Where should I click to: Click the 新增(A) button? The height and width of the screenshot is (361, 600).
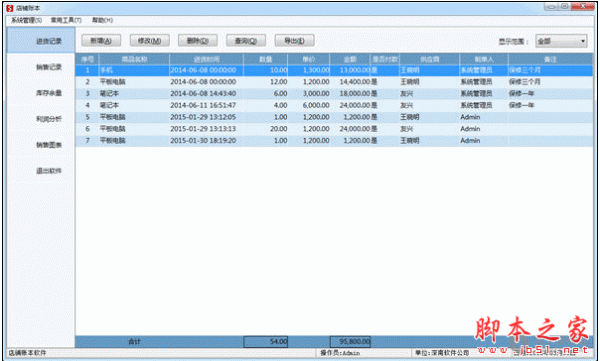(x=101, y=41)
